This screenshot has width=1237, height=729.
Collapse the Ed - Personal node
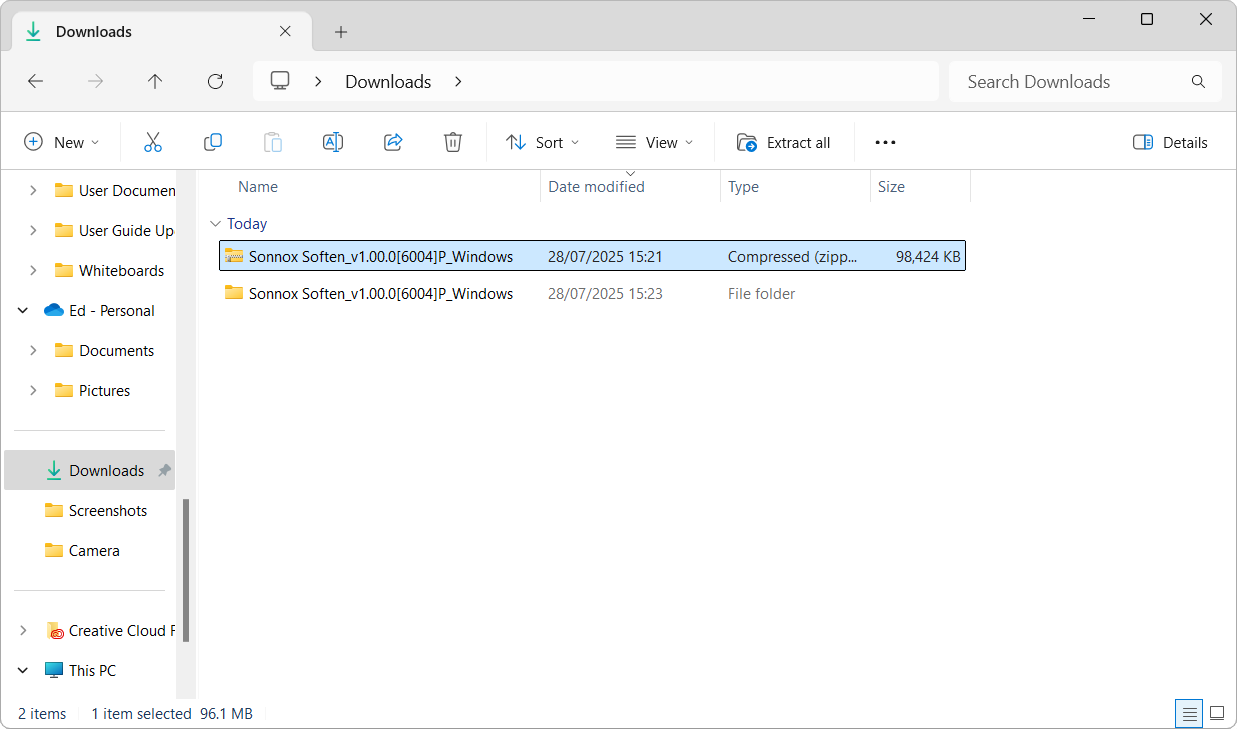23,310
